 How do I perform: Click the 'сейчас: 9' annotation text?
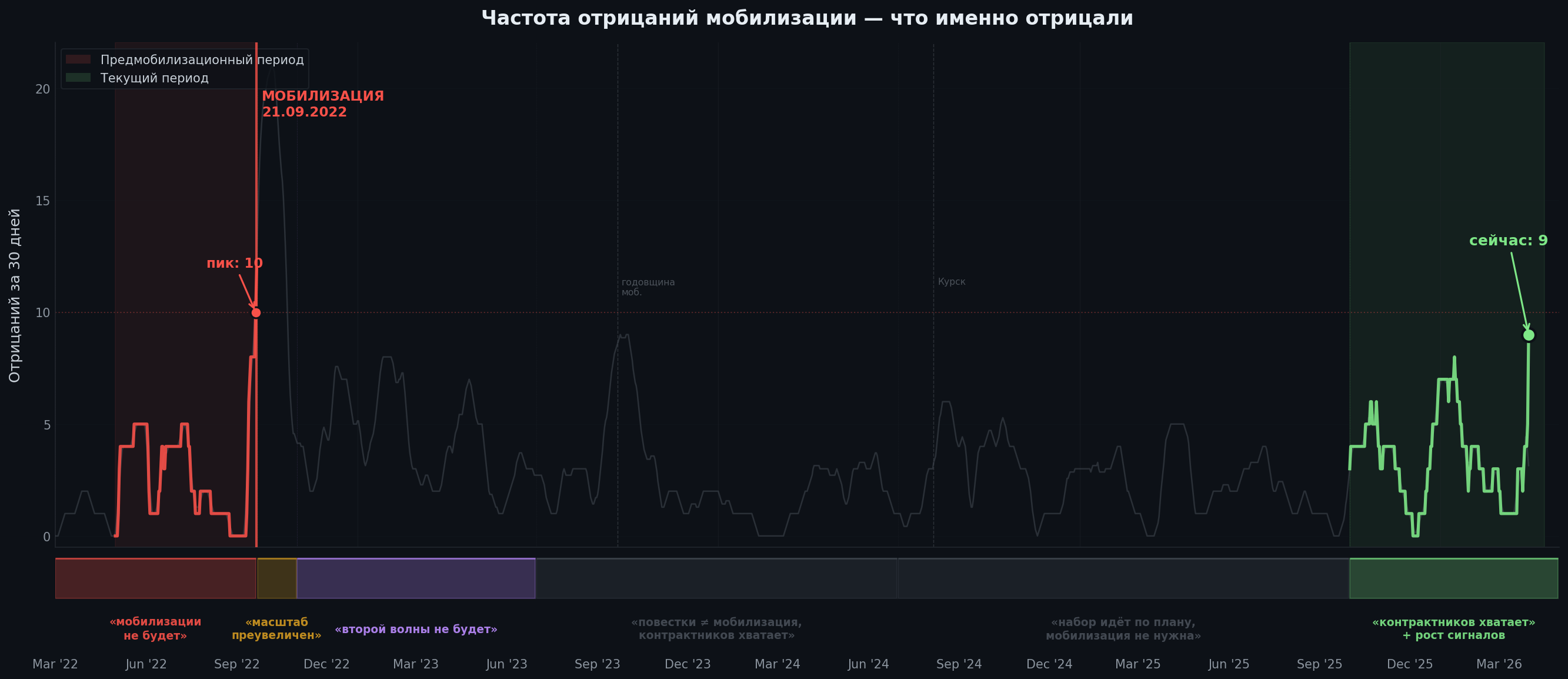click(x=1509, y=241)
